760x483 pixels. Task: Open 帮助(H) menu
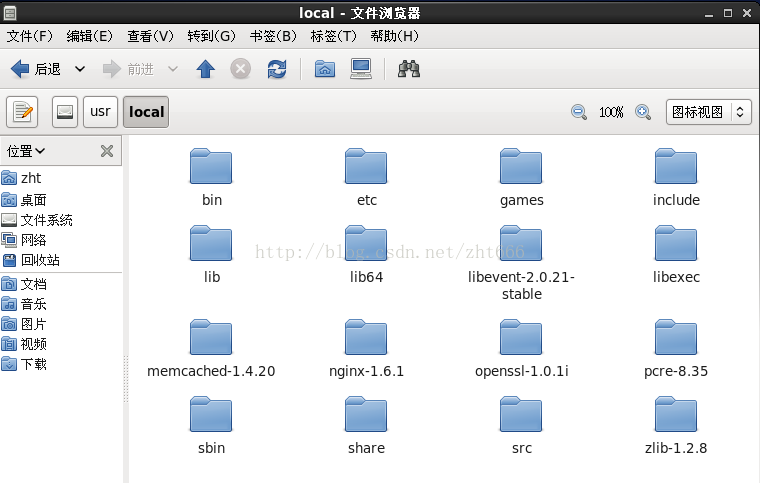point(395,36)
